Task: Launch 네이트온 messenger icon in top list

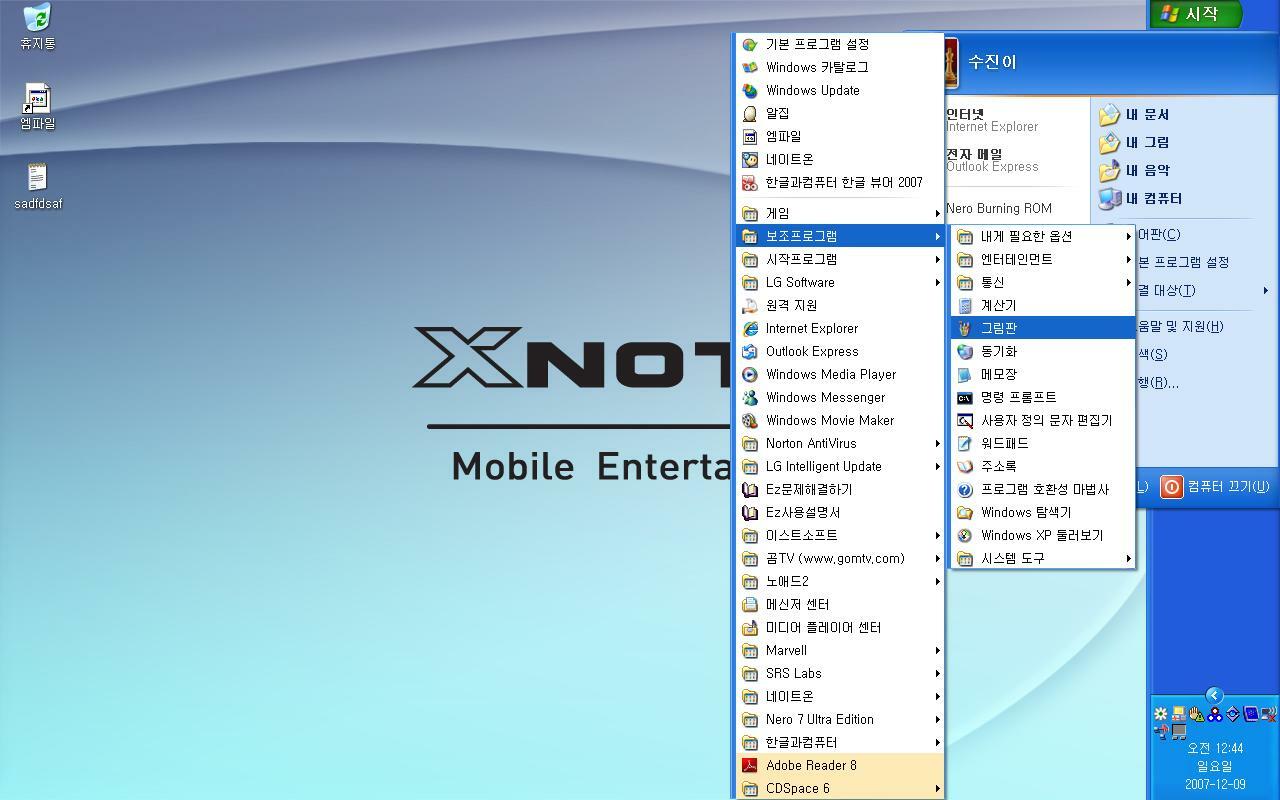Action: pyautogui.click(x=750, y=159)
